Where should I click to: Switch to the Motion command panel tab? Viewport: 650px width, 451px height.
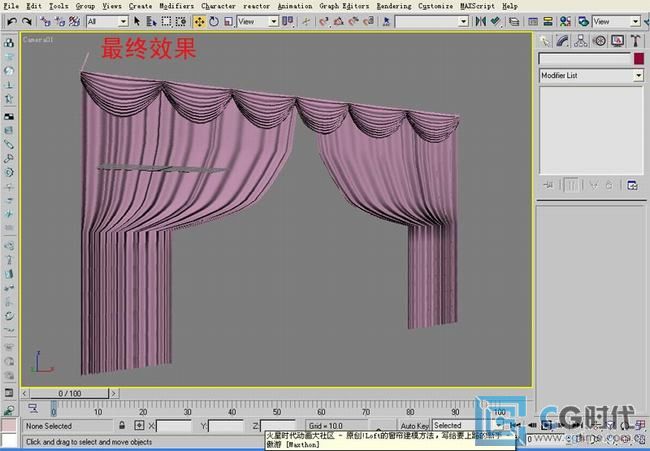point(599,41)
